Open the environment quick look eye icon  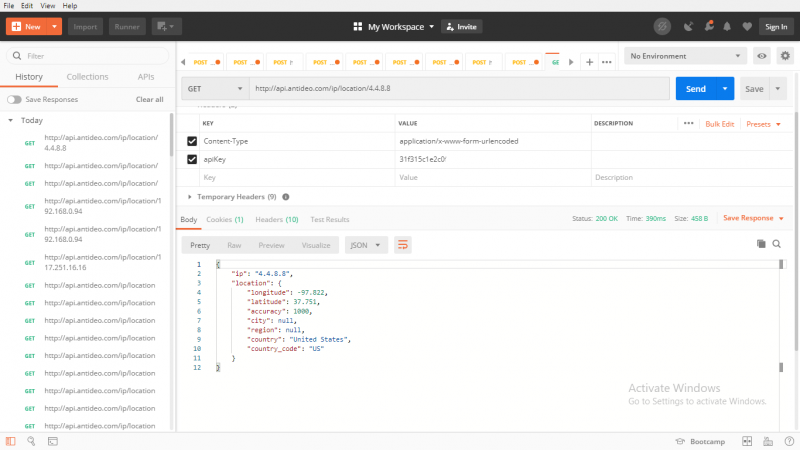tap(761, 56)
